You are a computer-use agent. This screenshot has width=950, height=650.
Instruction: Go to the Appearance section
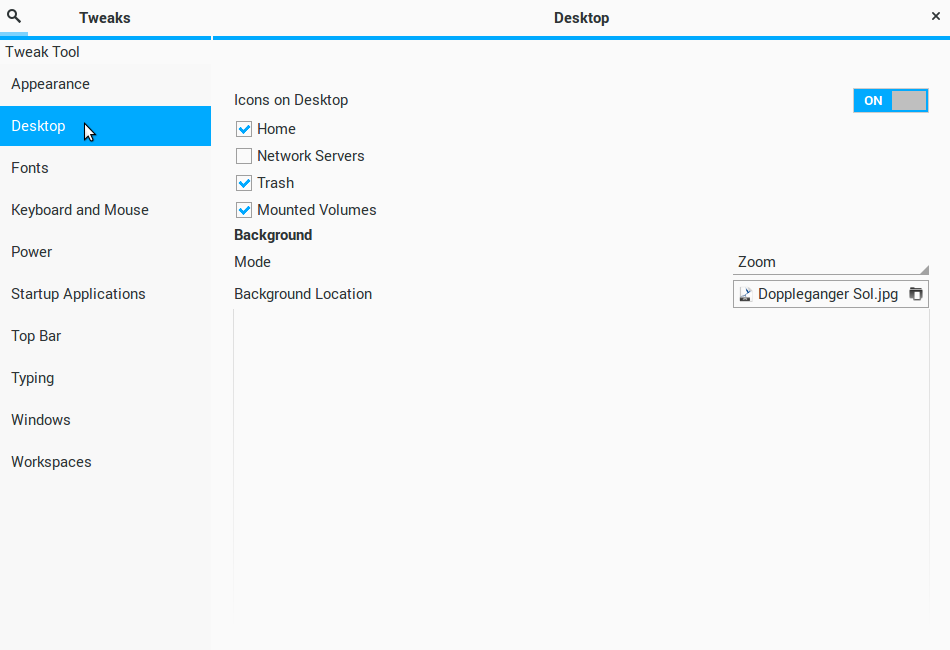50,84
